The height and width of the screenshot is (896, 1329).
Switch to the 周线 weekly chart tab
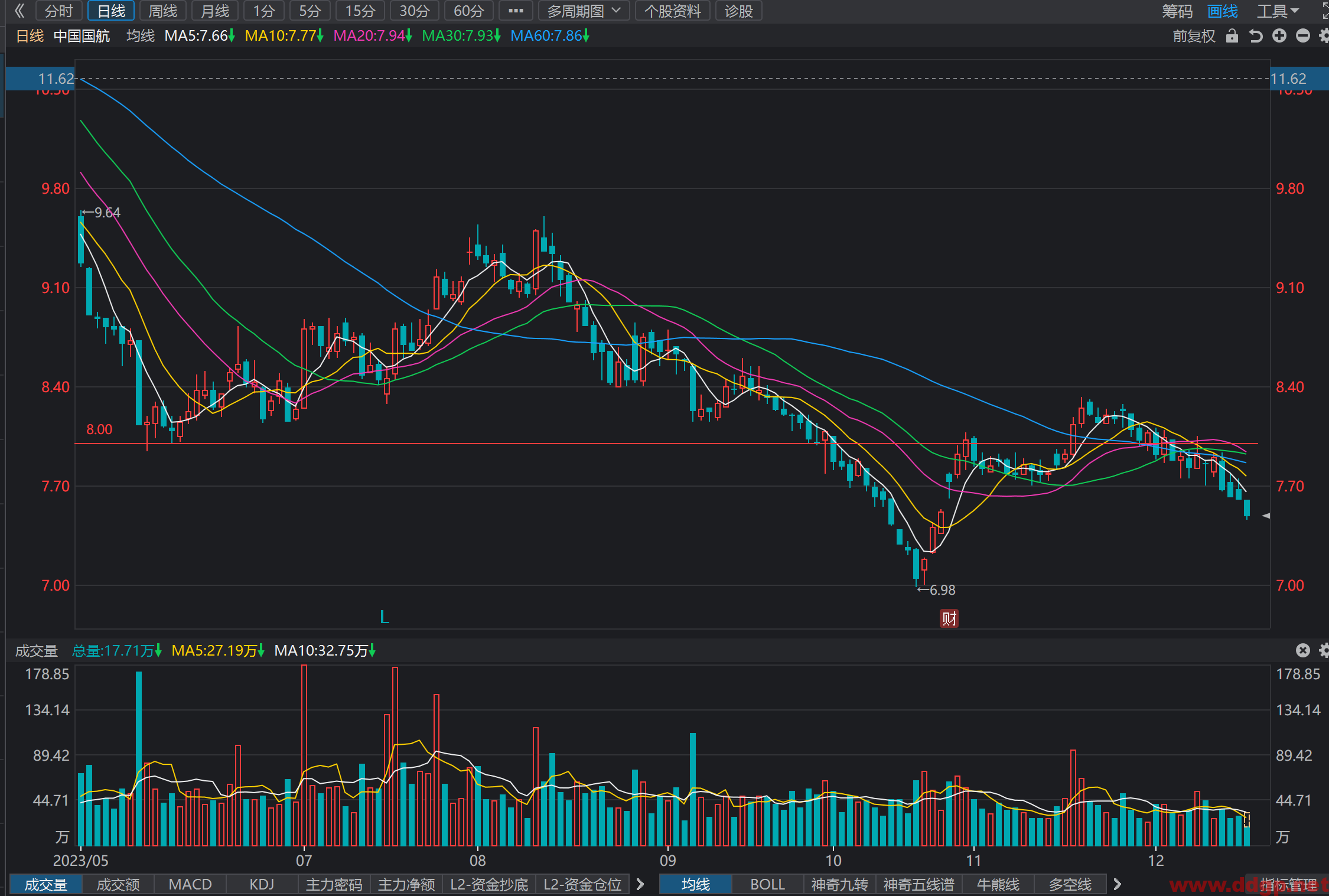click(x=163, y=11)
